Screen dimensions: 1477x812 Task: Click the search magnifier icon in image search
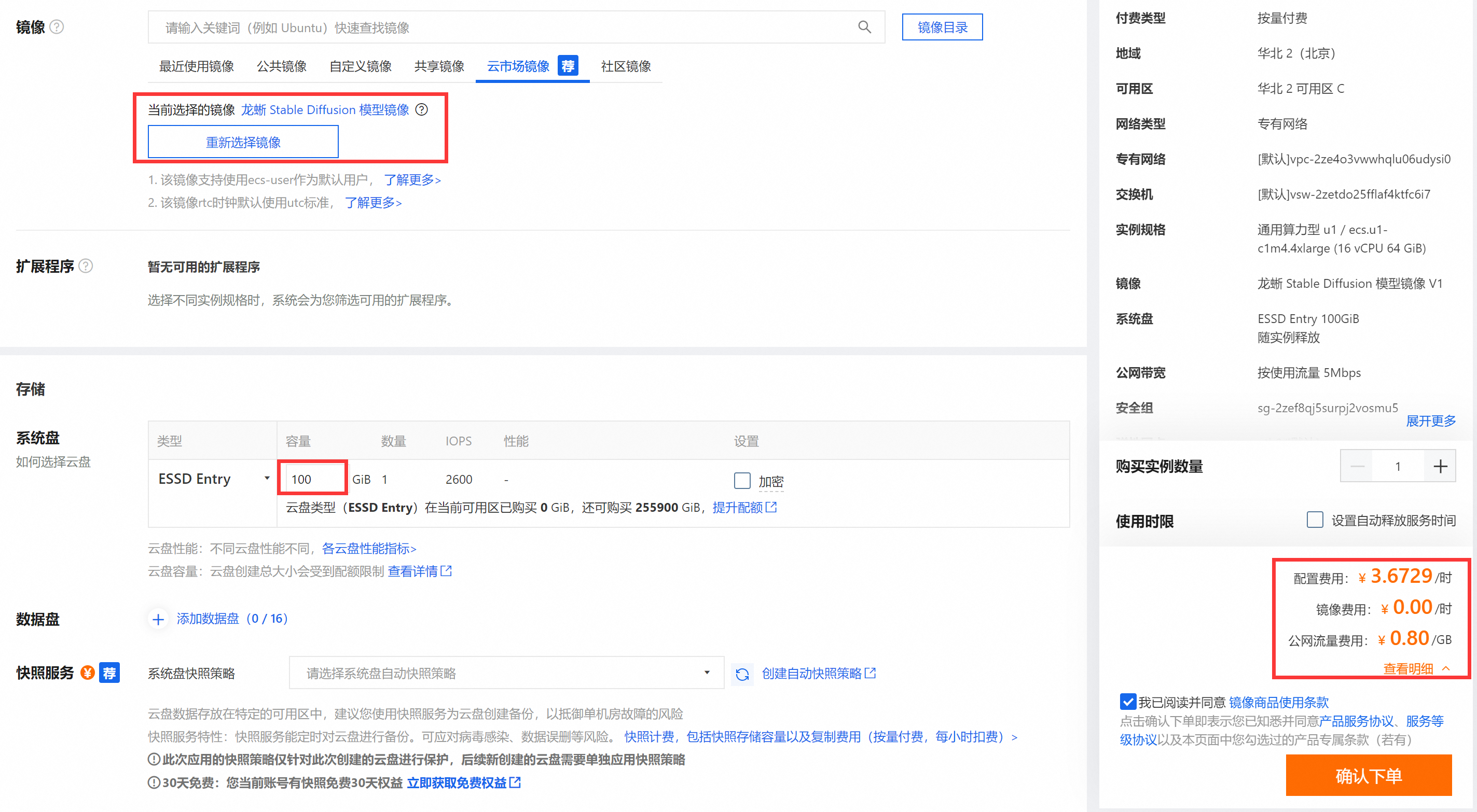[x=864, y=27]
